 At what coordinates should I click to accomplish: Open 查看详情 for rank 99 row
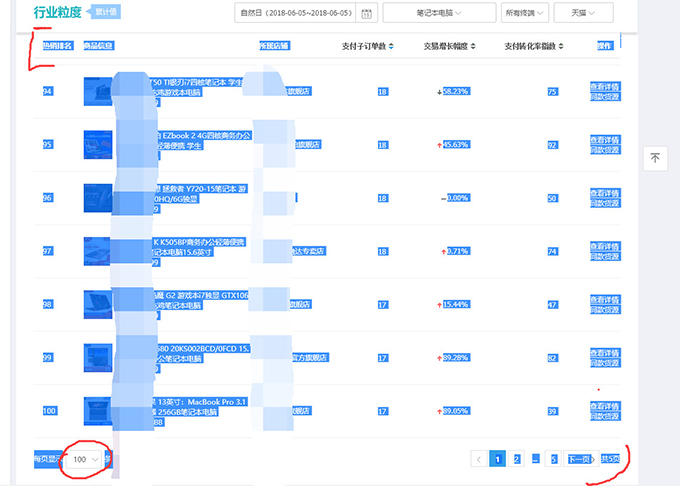point(605,353)
